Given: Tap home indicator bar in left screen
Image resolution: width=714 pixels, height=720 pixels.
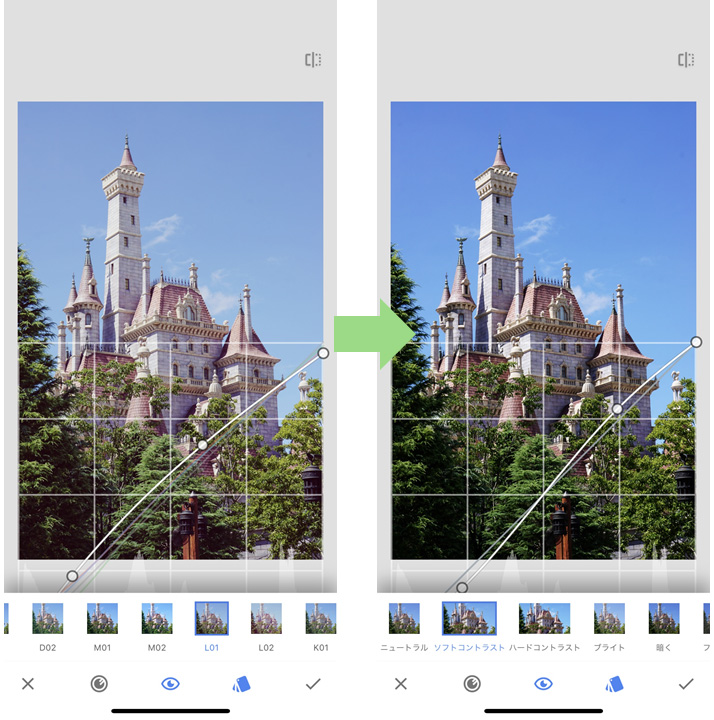Looking at the screenshot, I should point(170,711).
